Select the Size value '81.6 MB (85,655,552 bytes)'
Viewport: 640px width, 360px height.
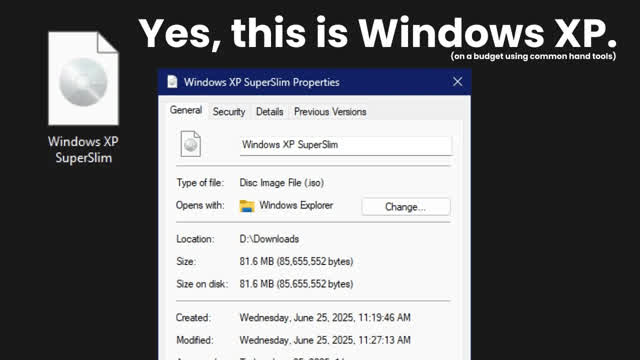coord(296,261)
